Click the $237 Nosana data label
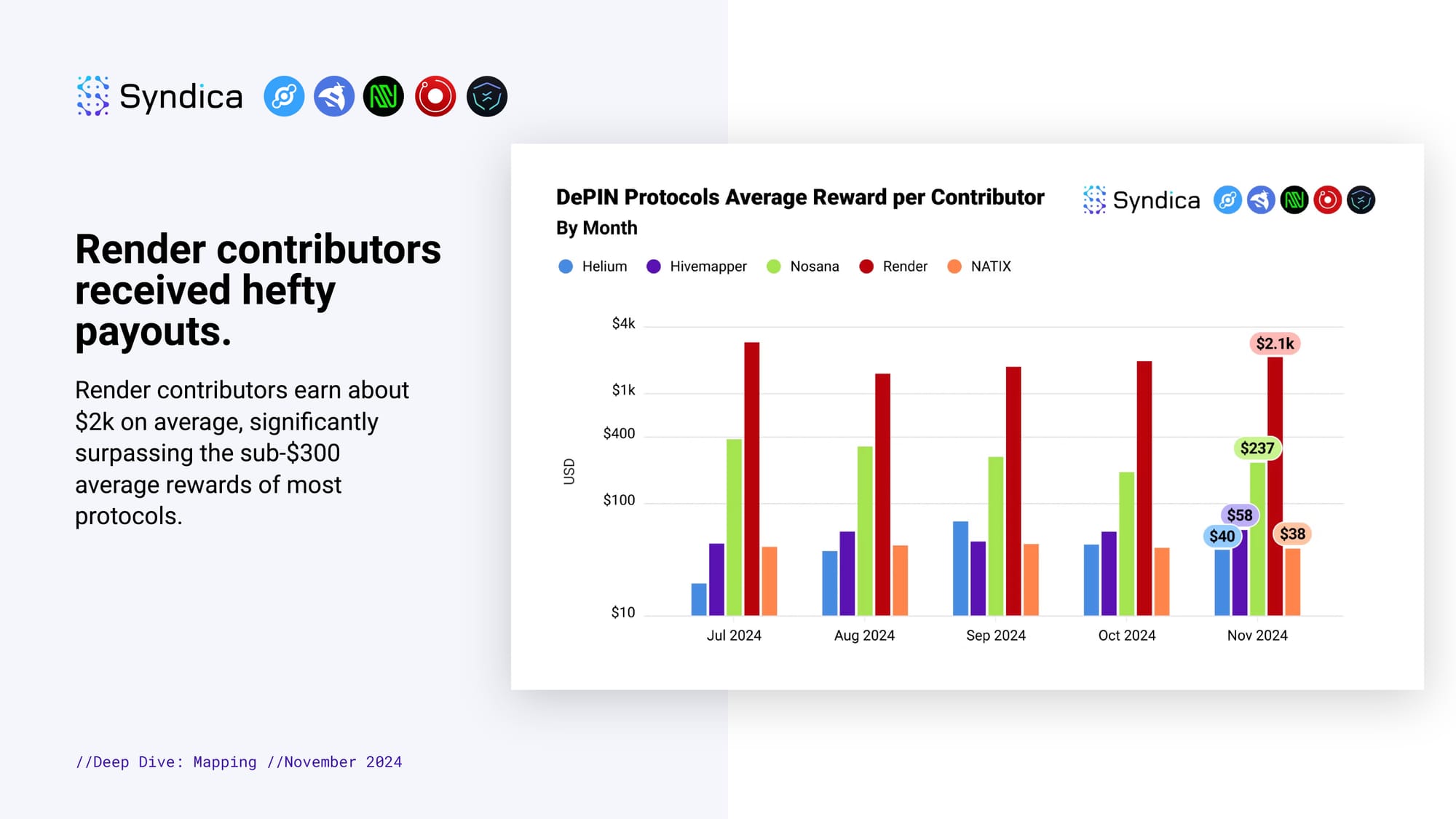 pos(1257,448)
